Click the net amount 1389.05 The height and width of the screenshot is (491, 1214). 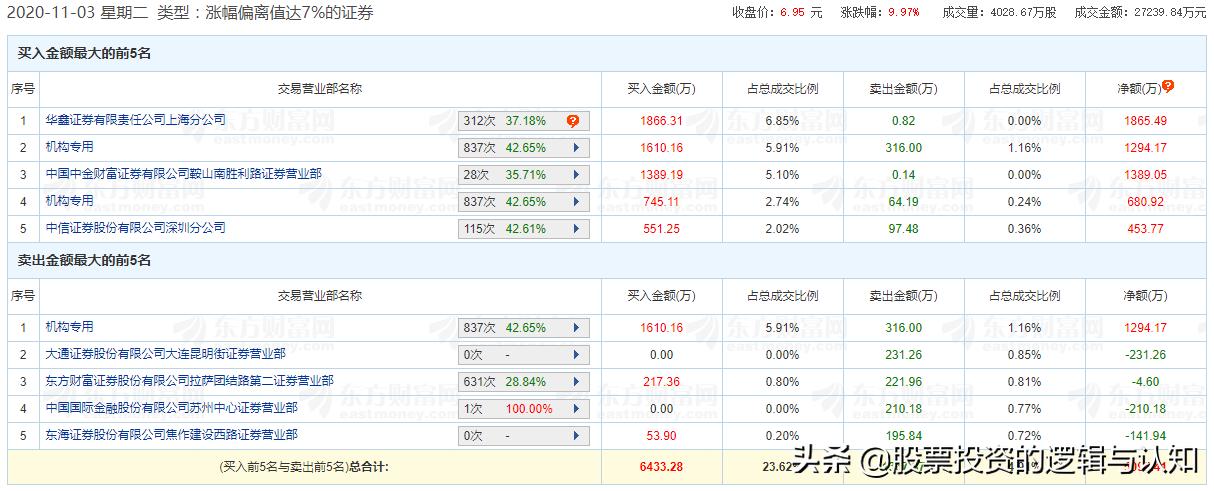click(x=1145, y=175)
